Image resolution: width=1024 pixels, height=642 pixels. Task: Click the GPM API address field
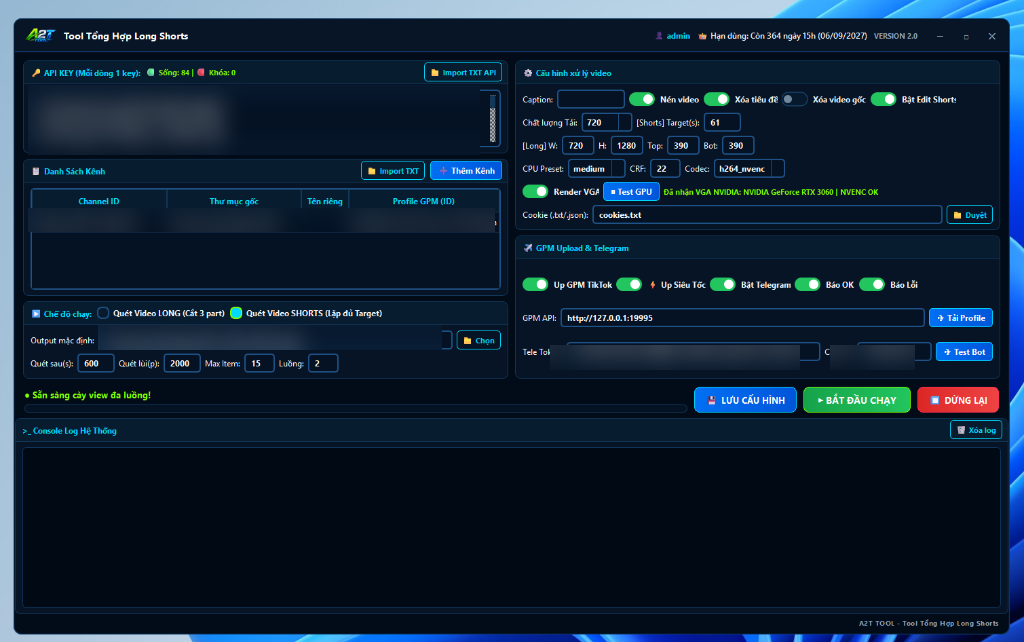point(742,318)
